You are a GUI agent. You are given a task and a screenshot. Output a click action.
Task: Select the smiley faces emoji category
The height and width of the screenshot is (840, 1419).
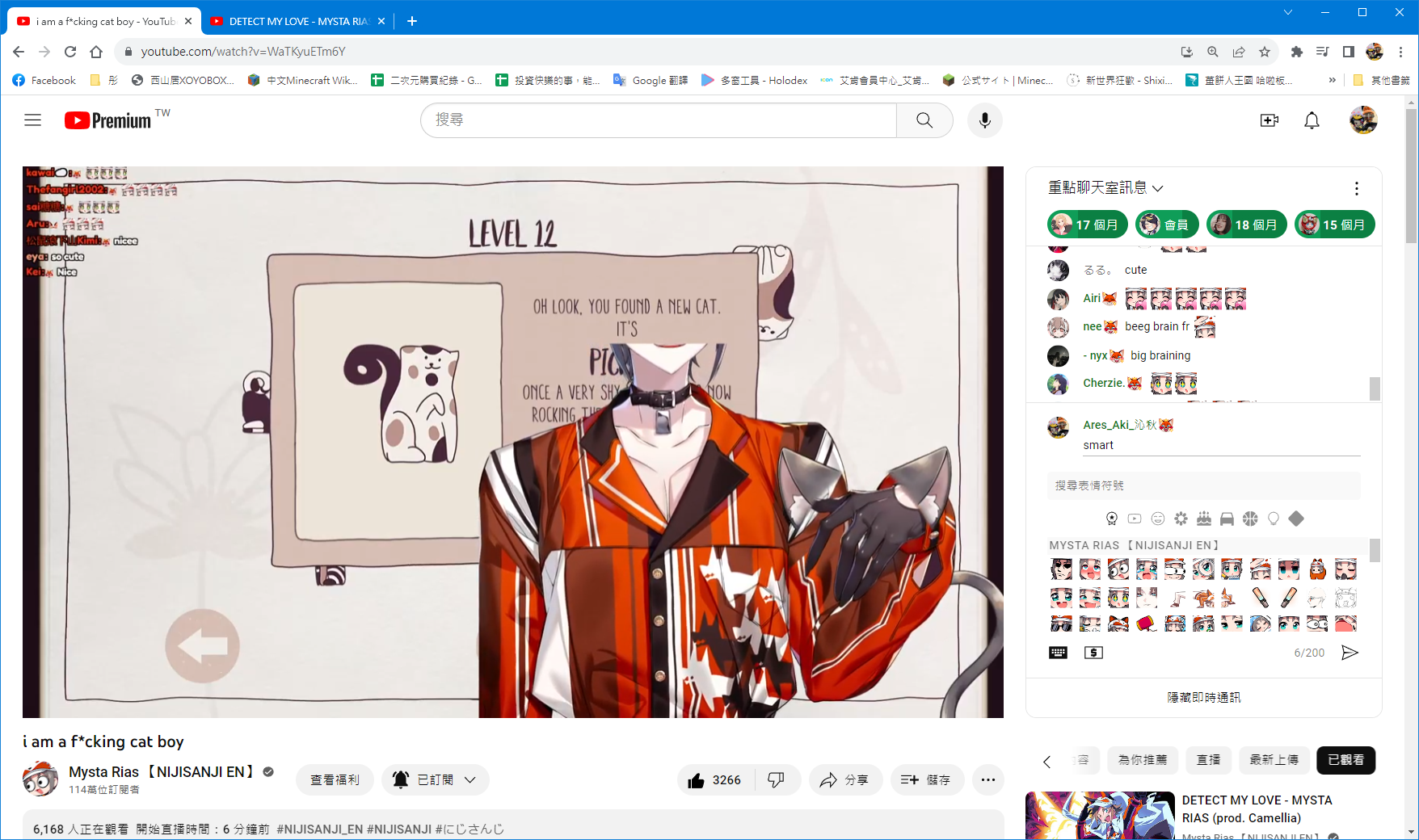(1158, 519)
